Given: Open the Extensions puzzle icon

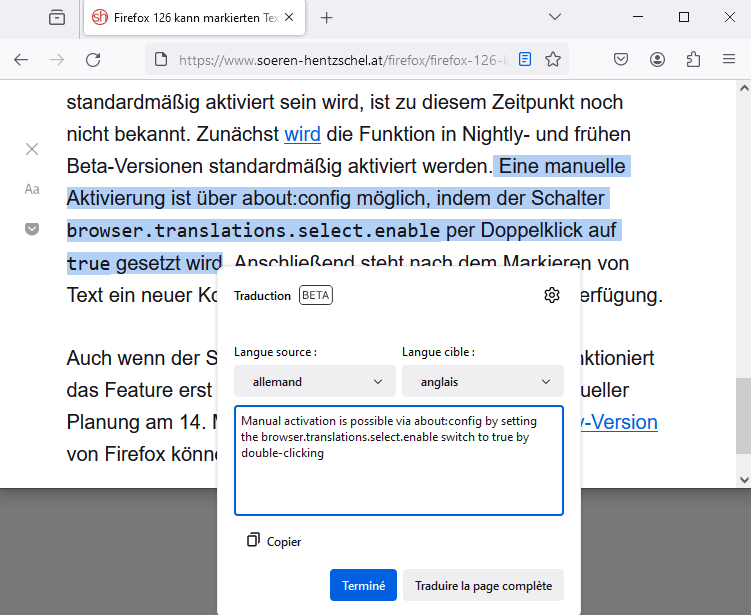Looking at the screenshot, I should pos(693,59).
